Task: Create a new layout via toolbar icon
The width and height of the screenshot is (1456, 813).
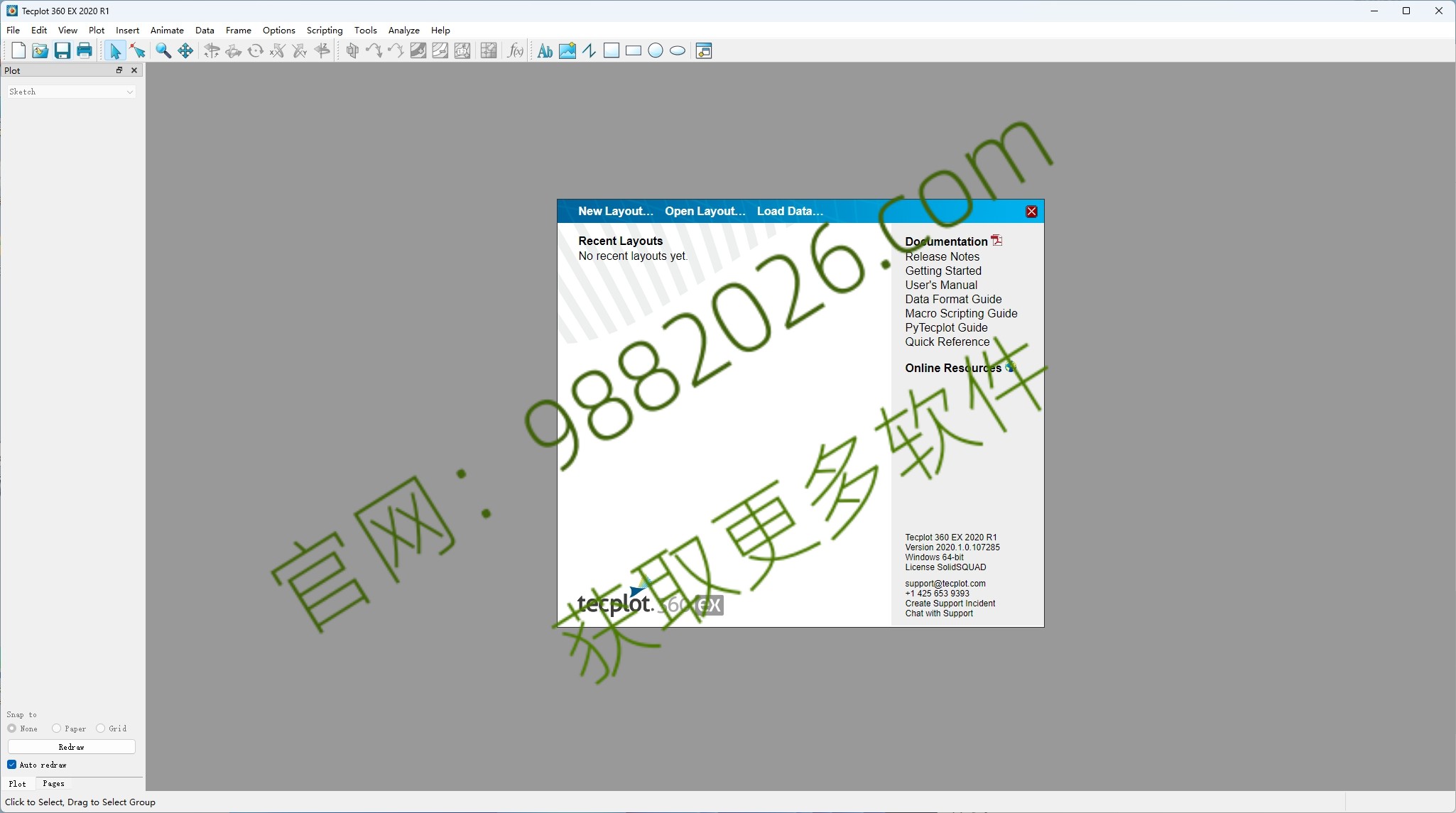Action: click(x=18, y=50)
